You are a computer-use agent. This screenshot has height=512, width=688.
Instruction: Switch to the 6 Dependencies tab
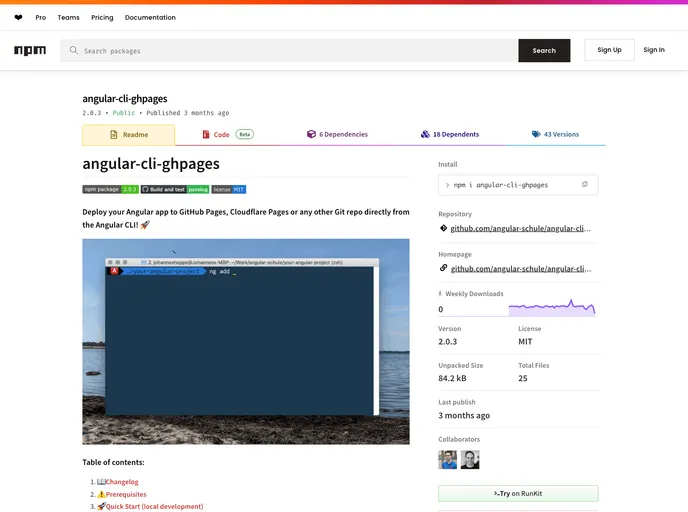pos(337,134)
